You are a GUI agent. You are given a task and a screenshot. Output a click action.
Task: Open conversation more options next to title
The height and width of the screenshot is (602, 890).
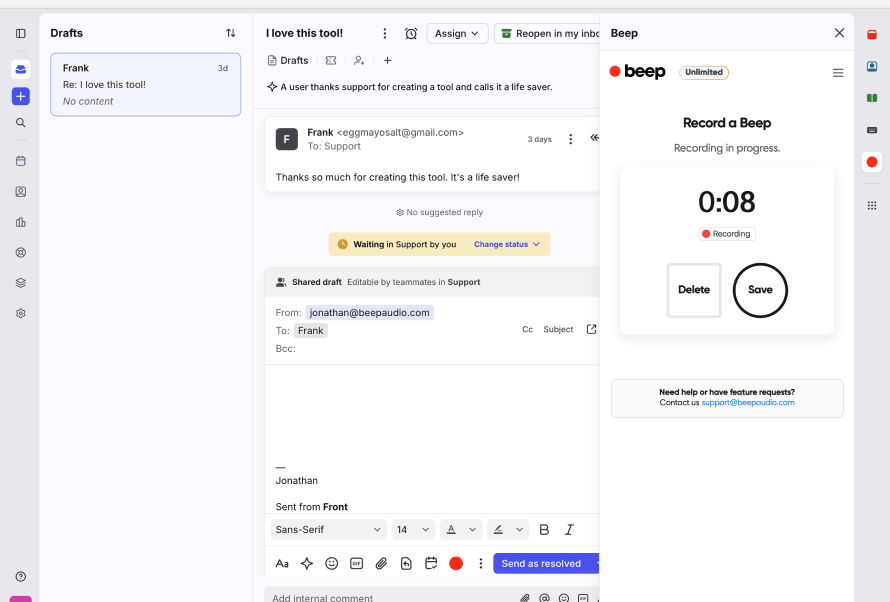(x=385, y=33)
